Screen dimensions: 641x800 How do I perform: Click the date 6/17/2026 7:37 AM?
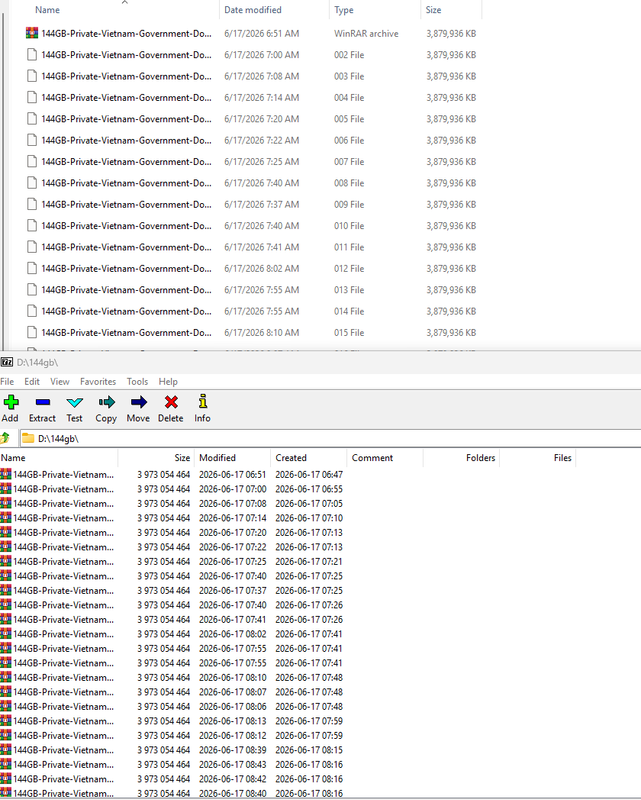261,204
